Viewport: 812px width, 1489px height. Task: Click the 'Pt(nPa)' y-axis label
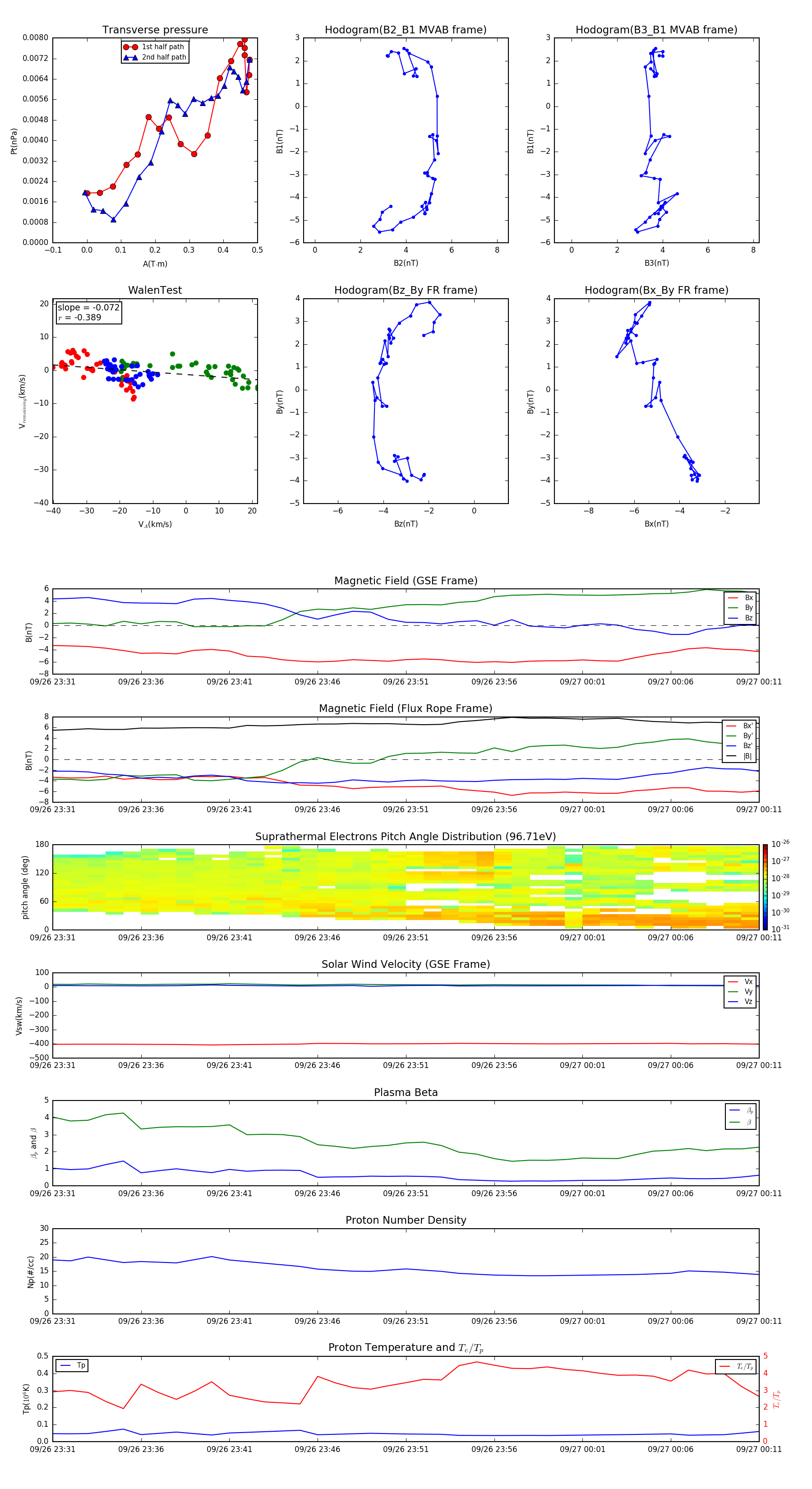click(14, 141)
